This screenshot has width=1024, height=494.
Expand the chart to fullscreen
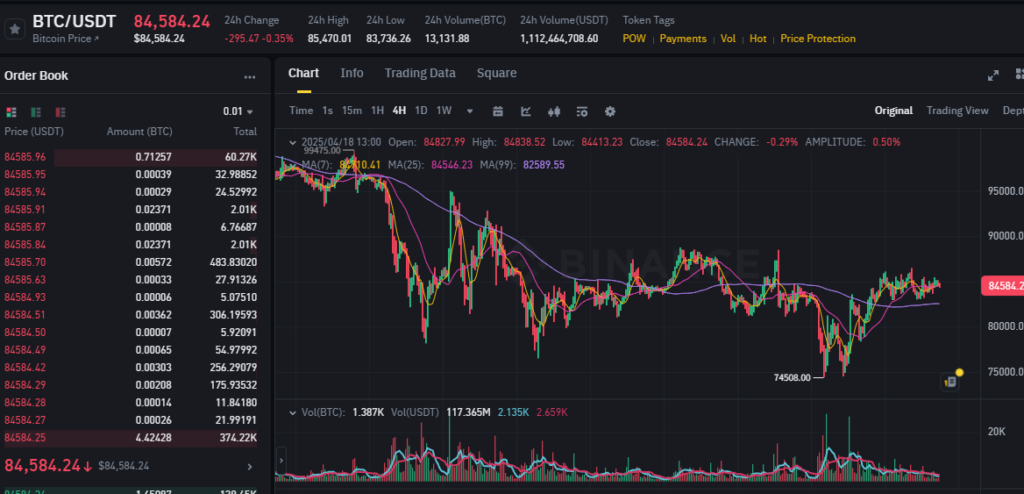pyautogui.click(x=993, y=75)
